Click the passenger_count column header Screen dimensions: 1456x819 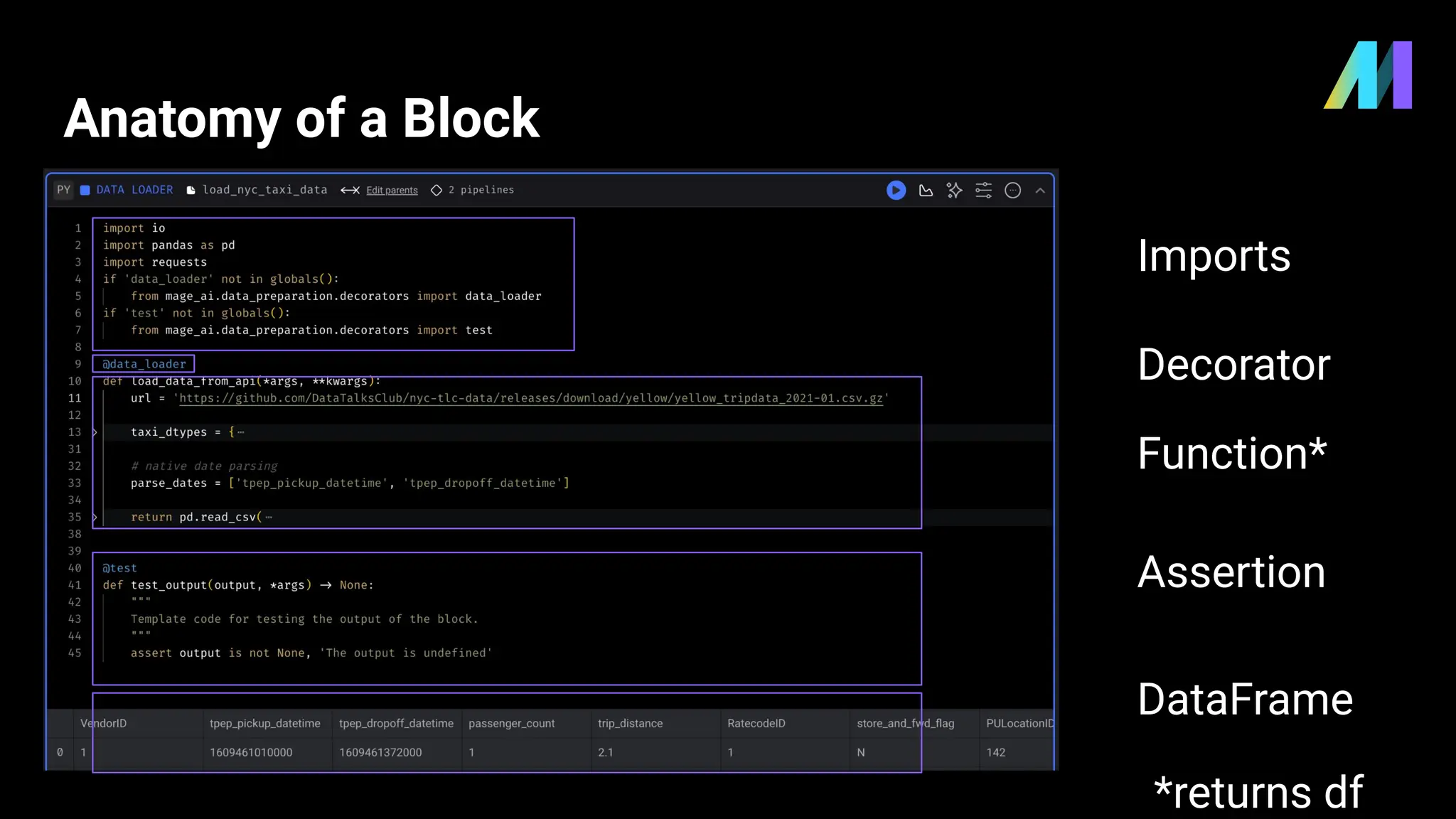click(512, 723)
